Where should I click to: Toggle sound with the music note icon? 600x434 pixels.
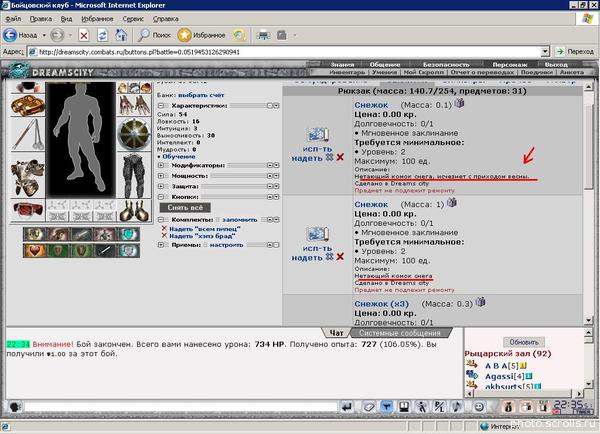click(457, 407)
